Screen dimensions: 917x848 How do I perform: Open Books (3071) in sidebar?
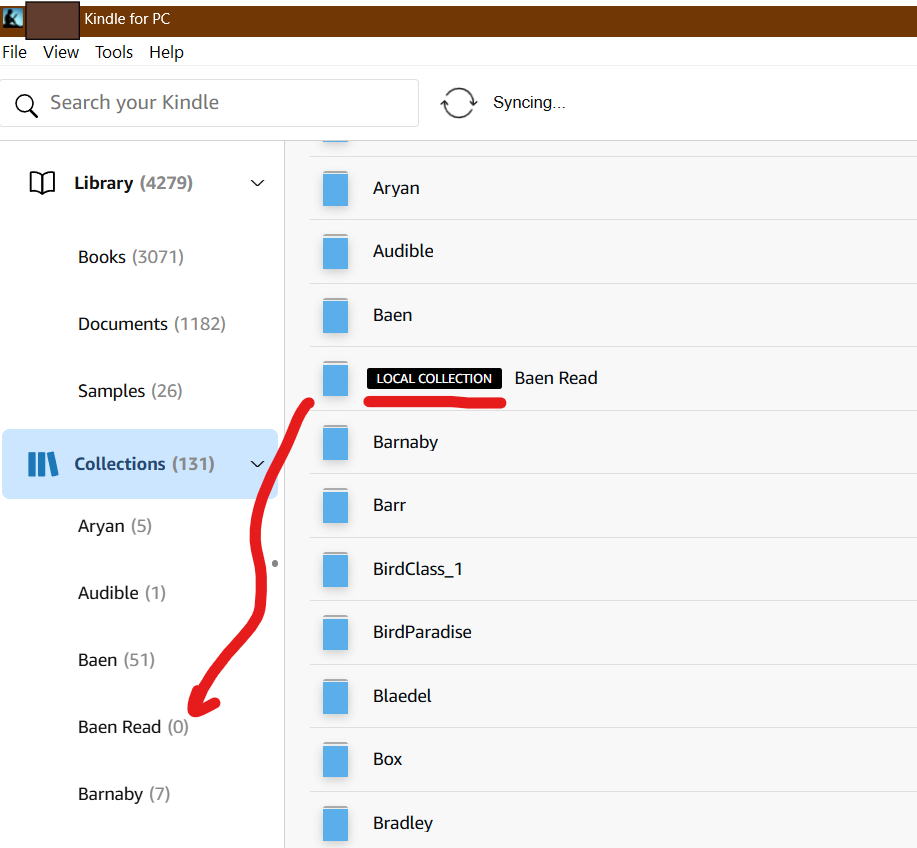pyautogui.click(x=131, y=257)
